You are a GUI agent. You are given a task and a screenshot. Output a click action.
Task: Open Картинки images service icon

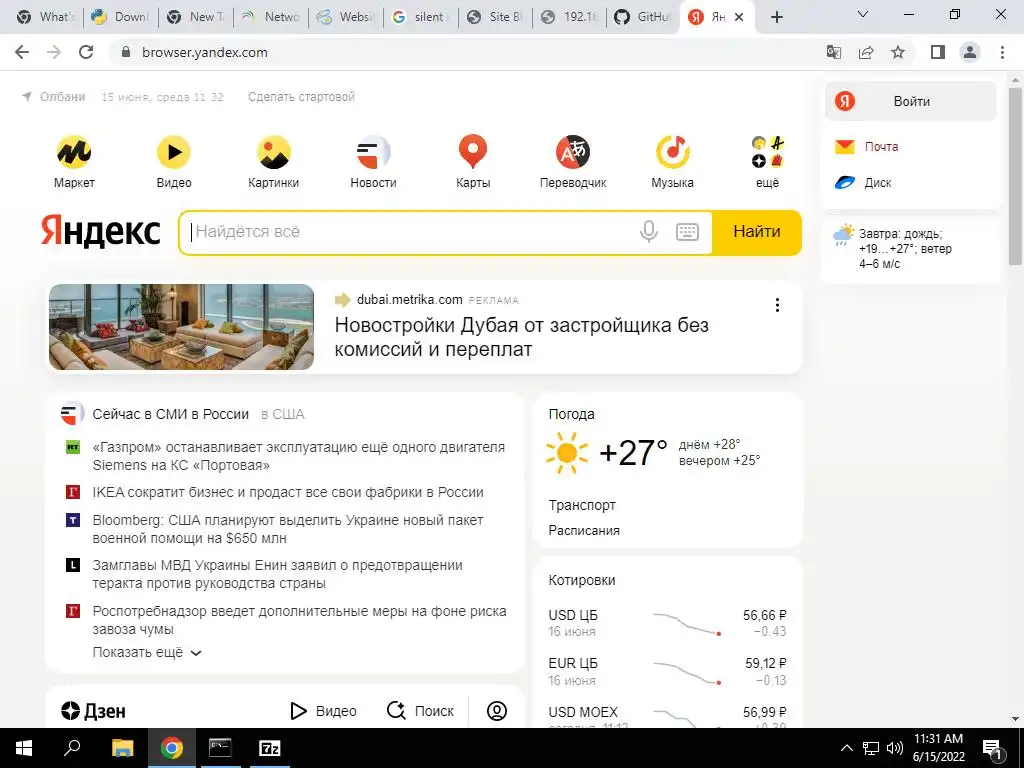274,152
